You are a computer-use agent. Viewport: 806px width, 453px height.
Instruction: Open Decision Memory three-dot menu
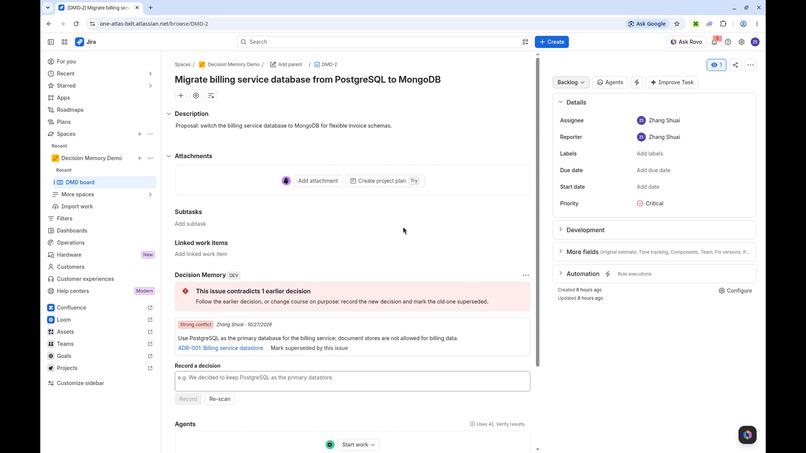coord(525,275)
